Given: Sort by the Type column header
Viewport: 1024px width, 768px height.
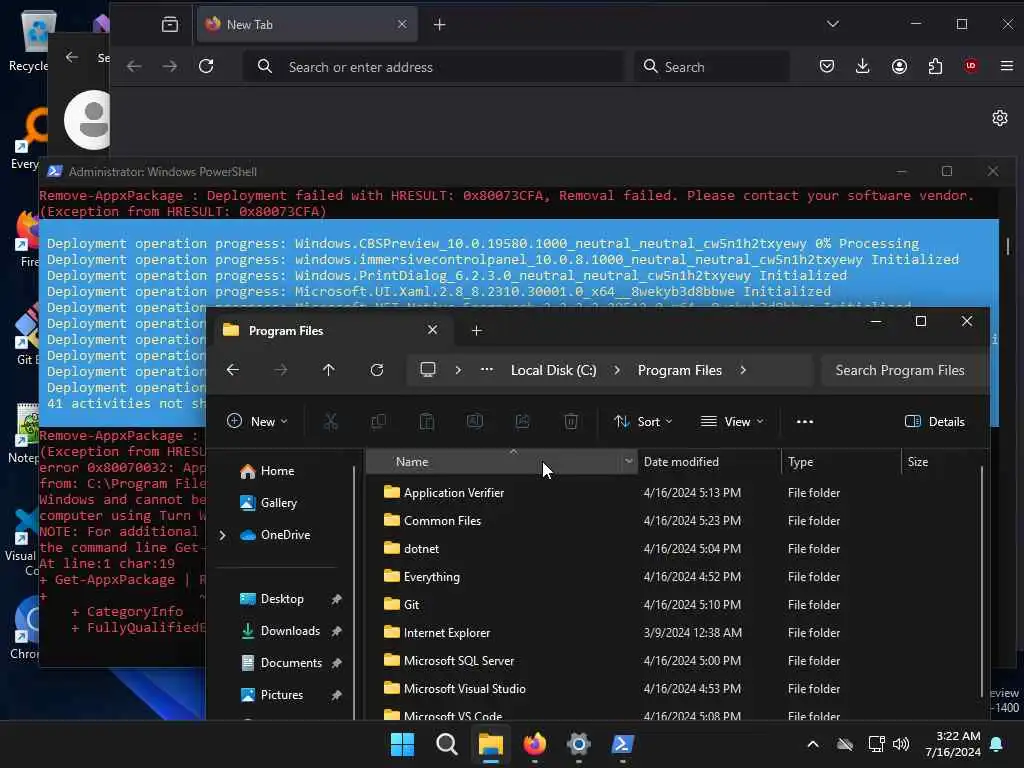Looking at the screenshot, I should pos(840,462).
